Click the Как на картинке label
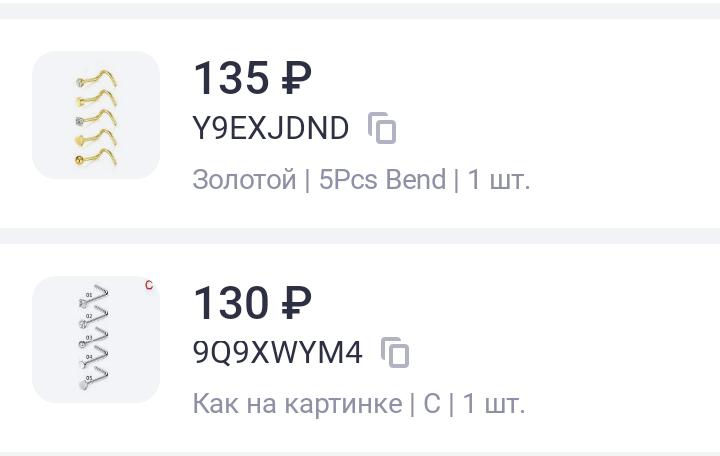The image size is (720, 456). point(296,404)
